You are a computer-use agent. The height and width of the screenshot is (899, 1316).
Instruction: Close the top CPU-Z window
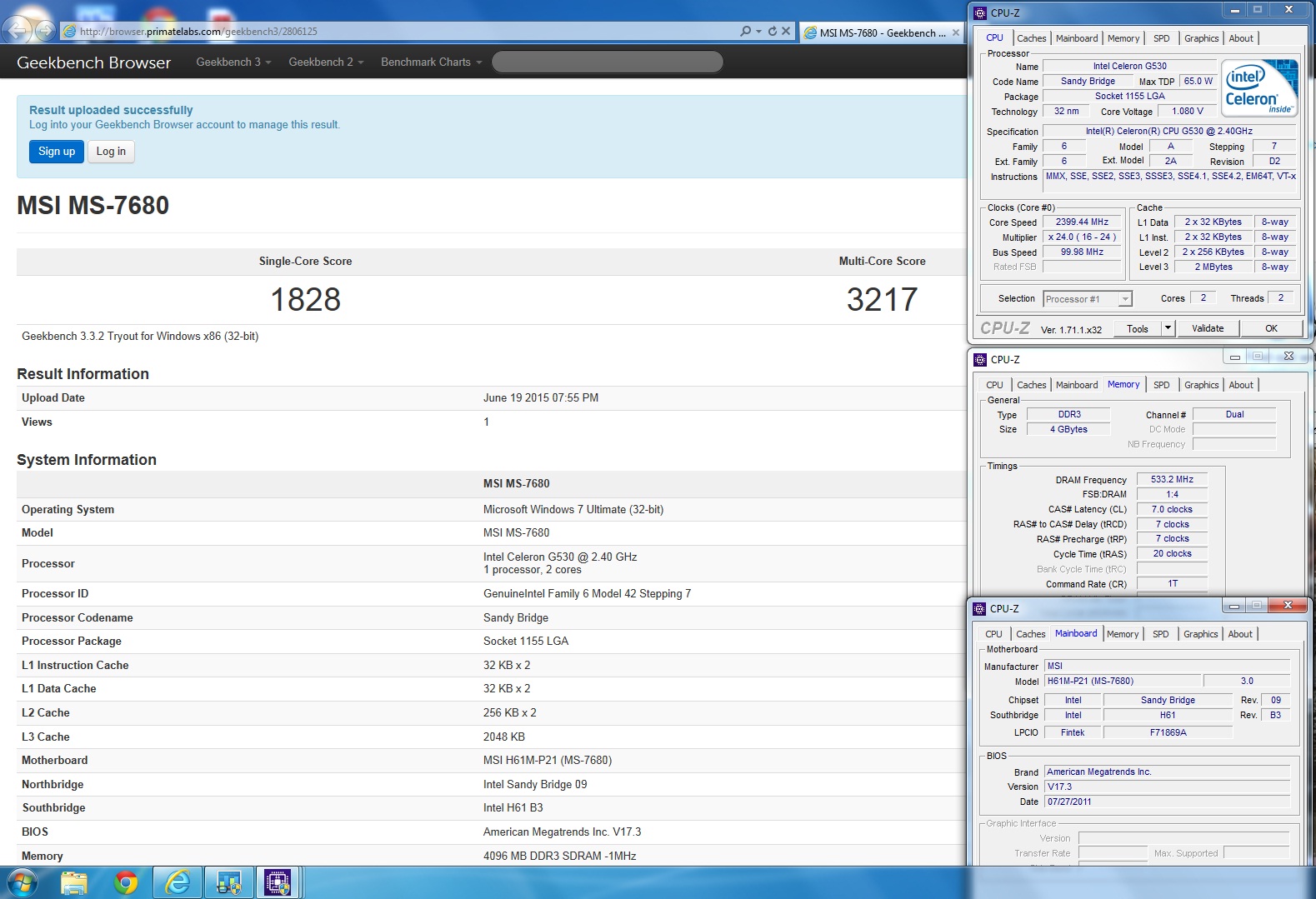click(1288, 10)
